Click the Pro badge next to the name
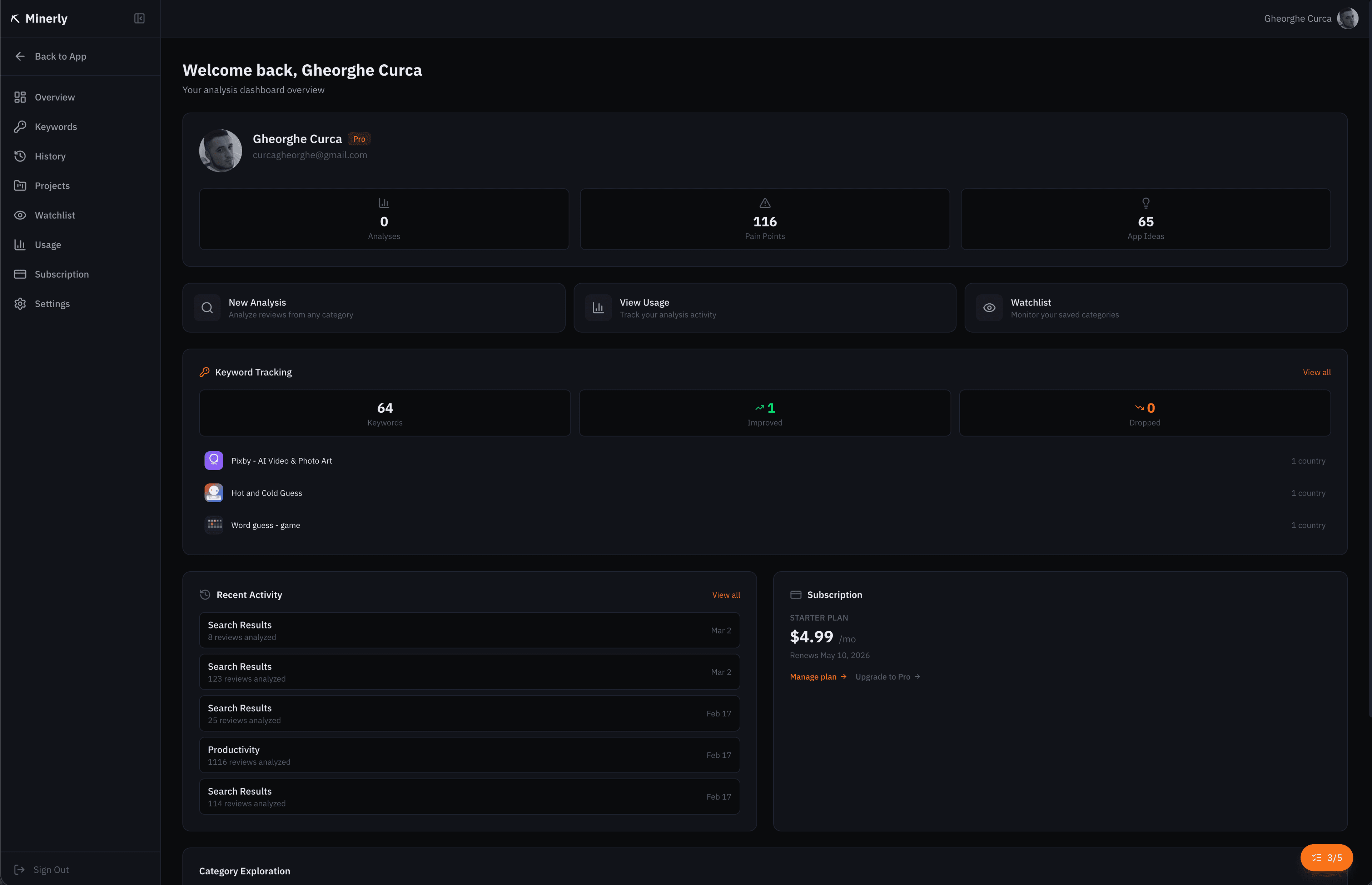Viewport: 1372px width, 885px height. coord(359,139)
